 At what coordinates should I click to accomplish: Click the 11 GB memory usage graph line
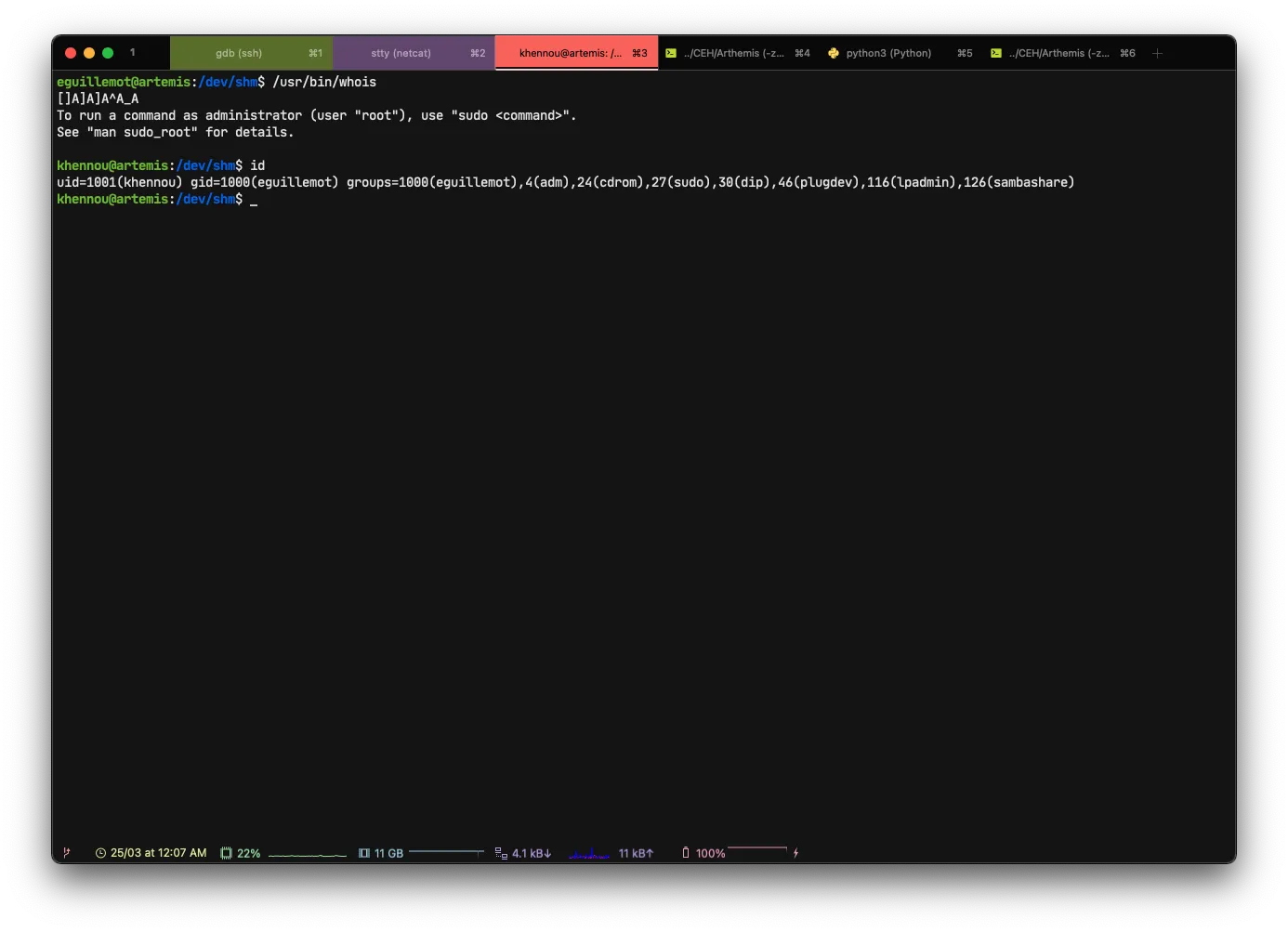coord(446,852)
